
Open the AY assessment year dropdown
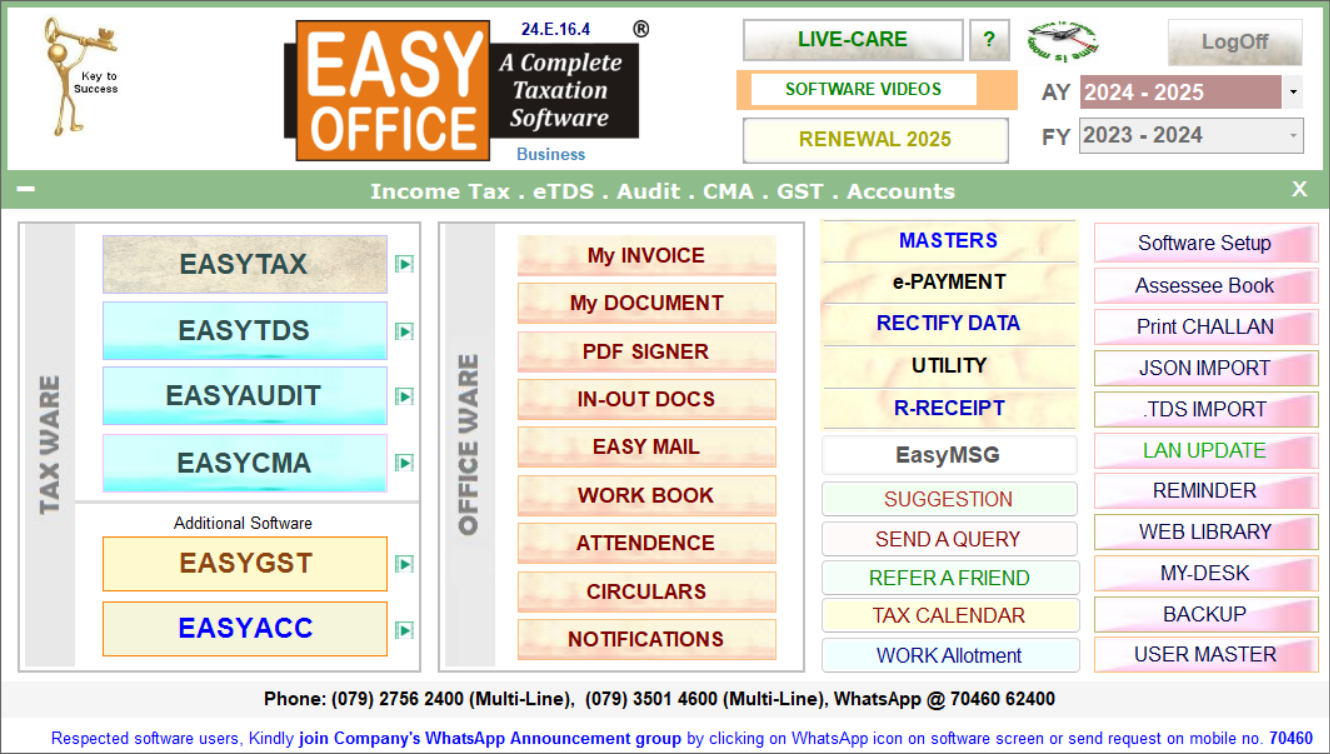point(1293,92)
